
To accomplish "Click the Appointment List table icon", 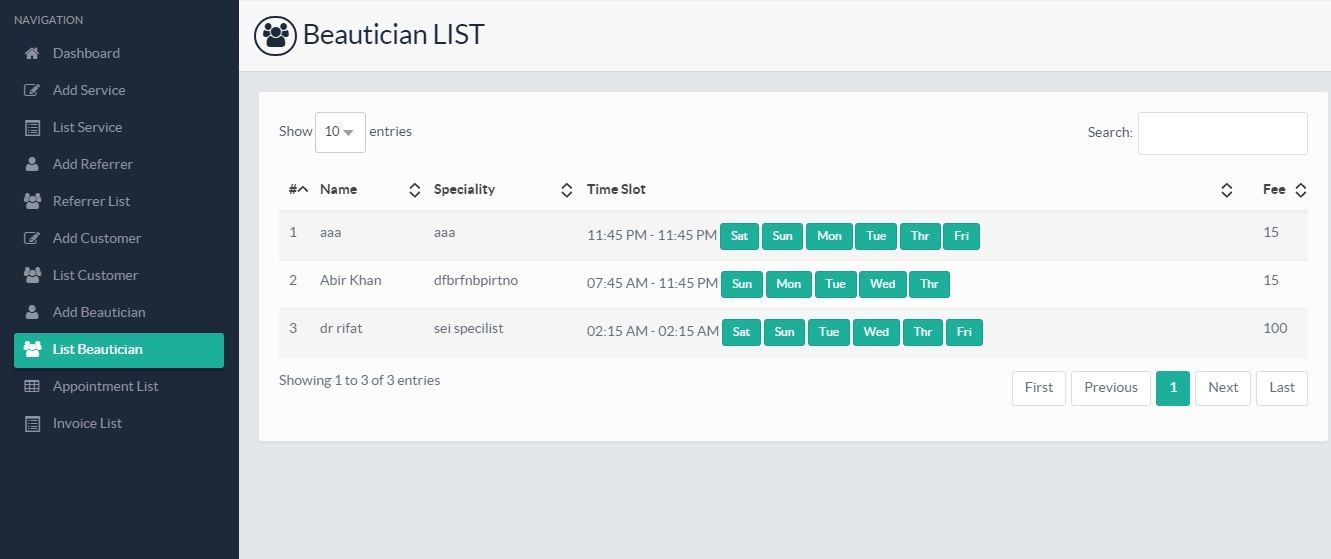I will click(32, 386).
